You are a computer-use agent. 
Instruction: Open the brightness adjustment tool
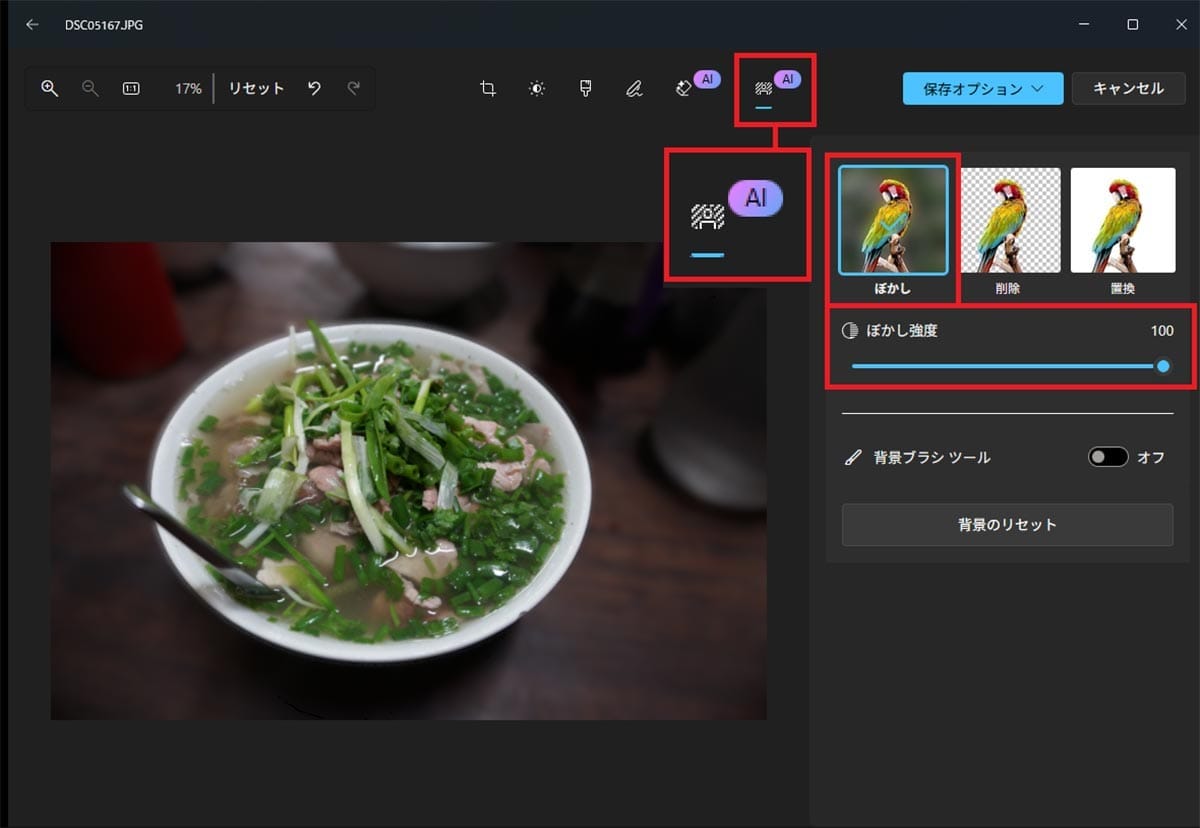point(536,88)
